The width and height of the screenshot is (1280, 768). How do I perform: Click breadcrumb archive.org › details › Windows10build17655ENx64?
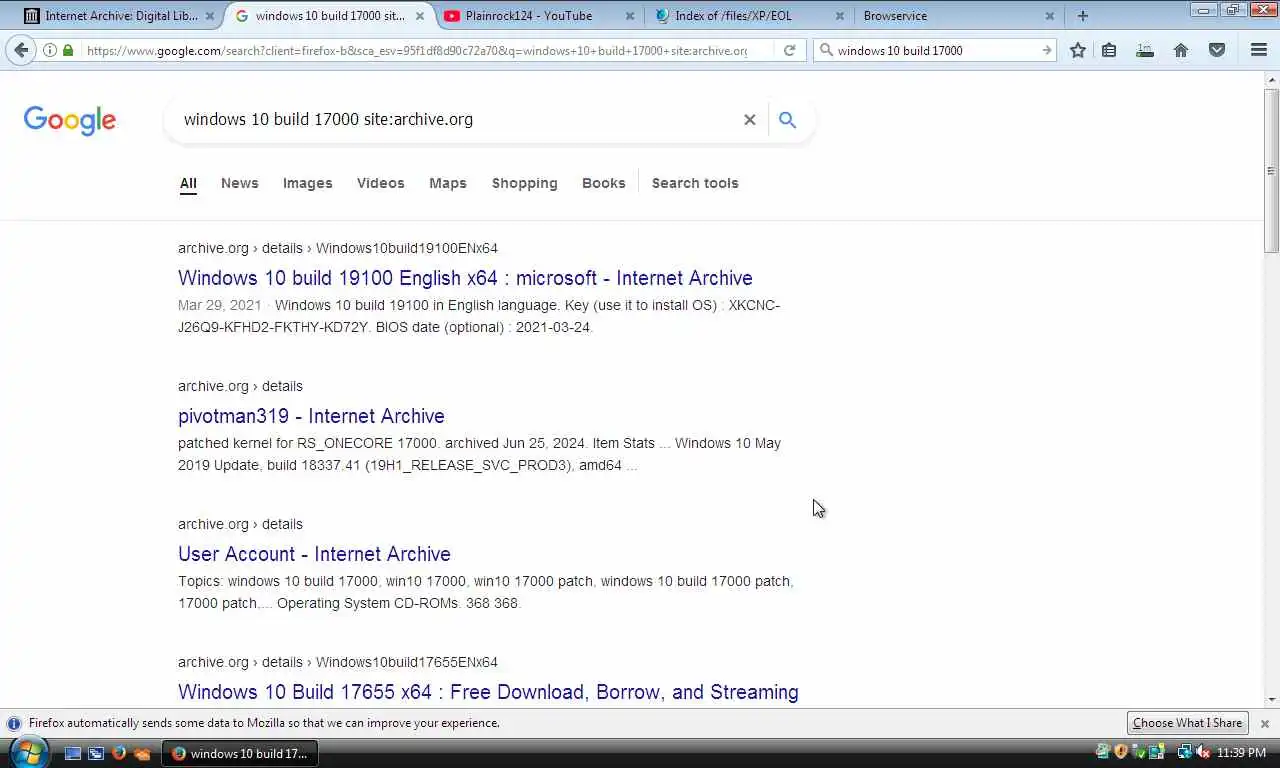[x=338, y=662]
